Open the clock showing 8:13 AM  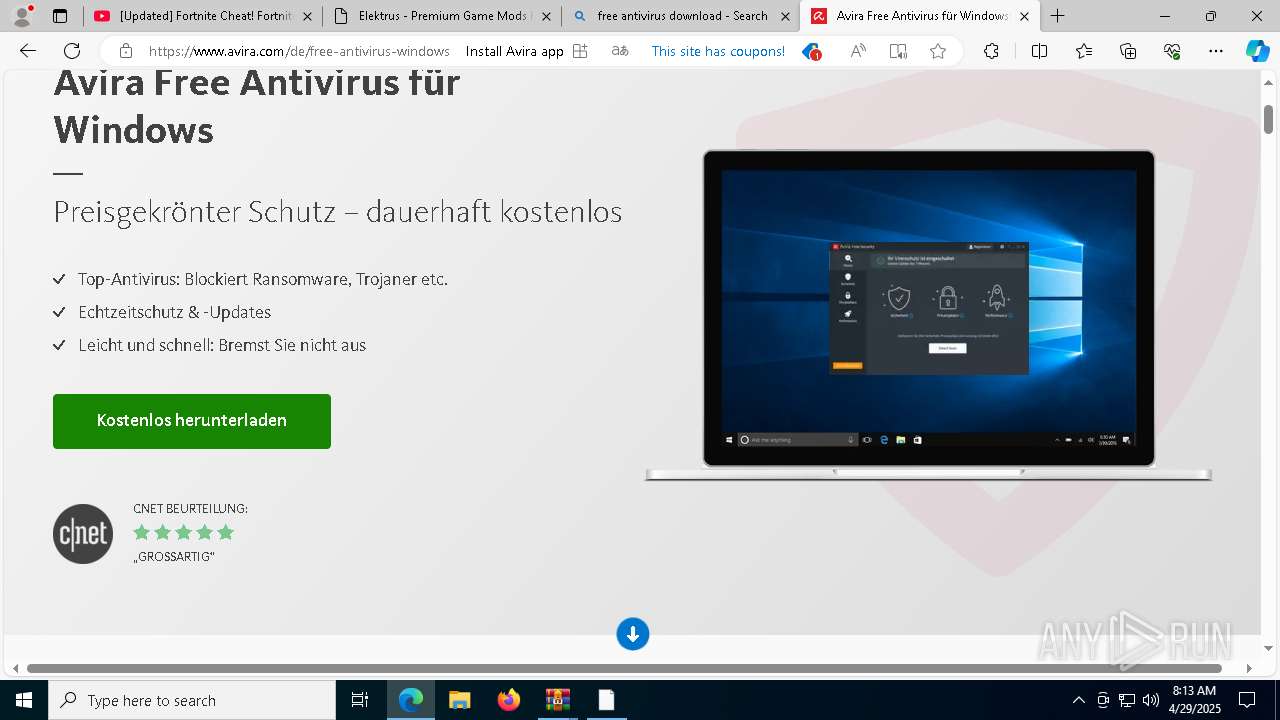(1194, 700)
